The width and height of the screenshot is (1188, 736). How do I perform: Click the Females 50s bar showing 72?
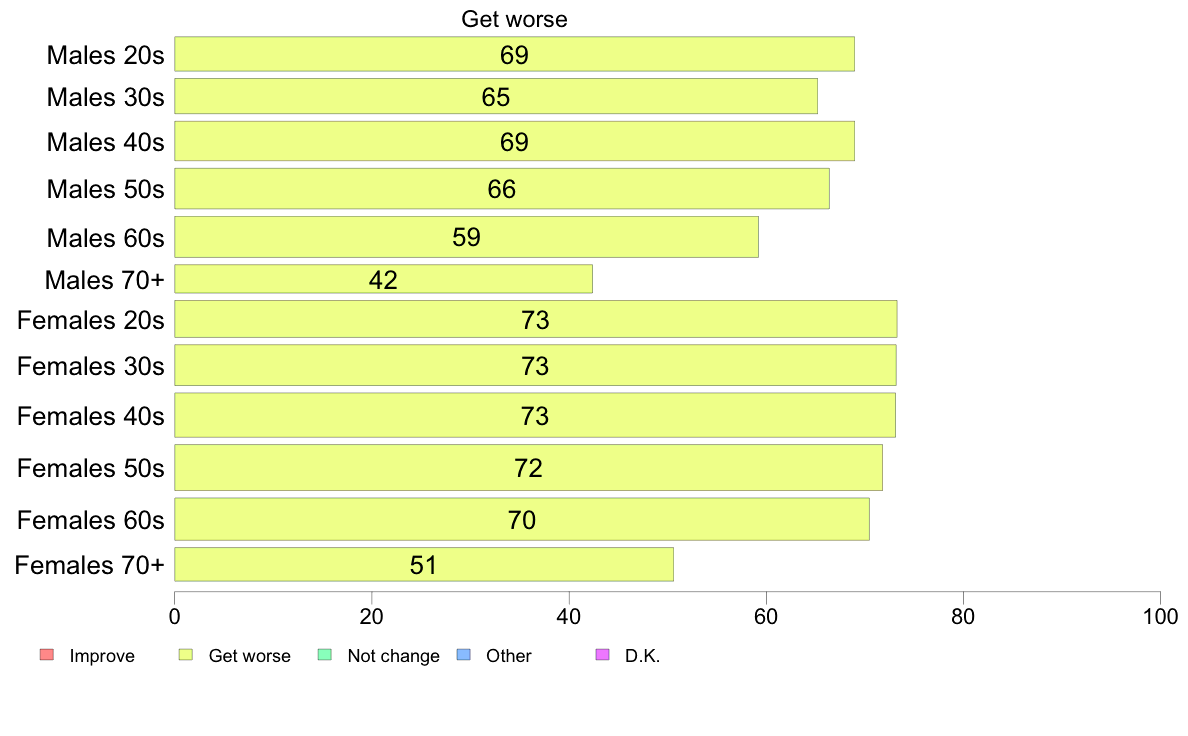528,468
